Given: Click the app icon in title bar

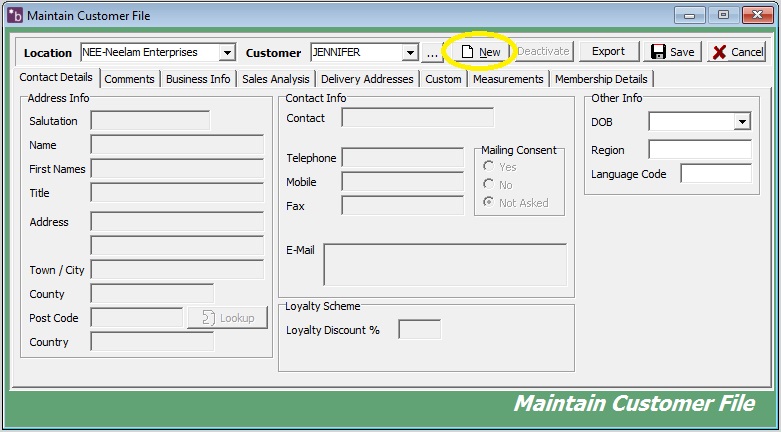Looking at the screenshot, I should coord(14,15).
